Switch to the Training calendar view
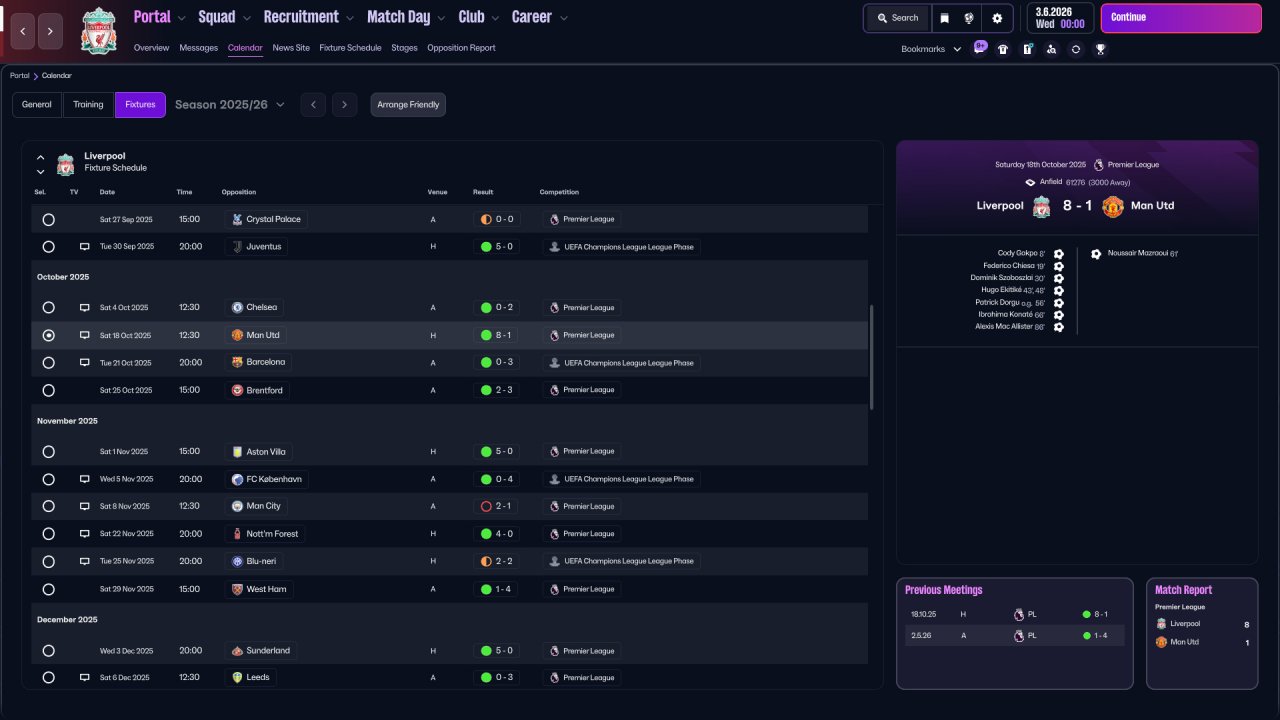The image size is (1280, 720). click(x=88, y=105)
